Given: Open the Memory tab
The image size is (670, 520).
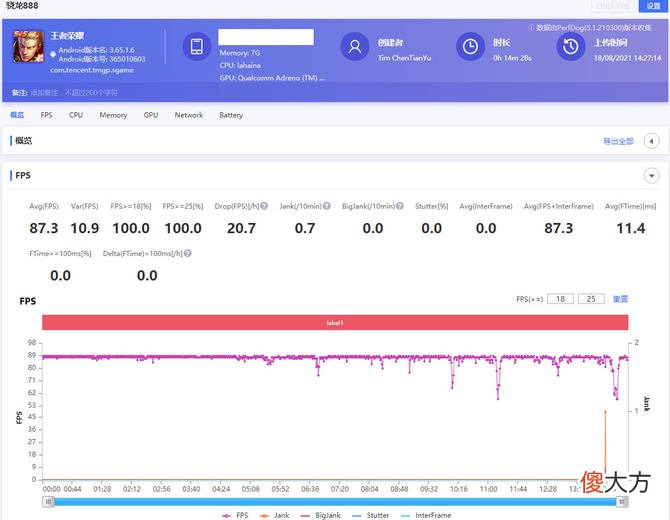Looking at the screenshot, I should coord(113,115).
